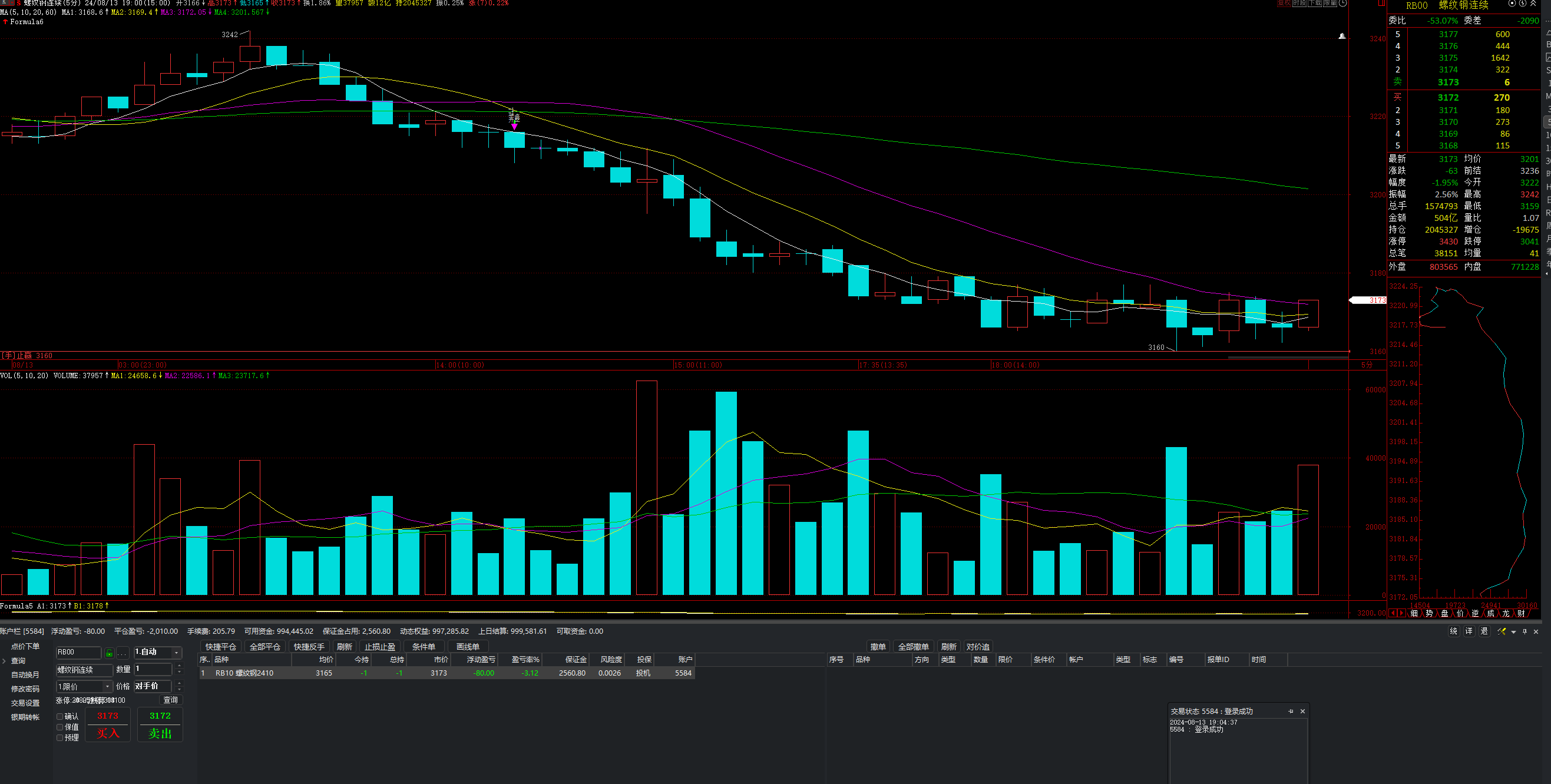This screenshot has width=1551, height=784.
Task: Click the lightning bolt quick-trade icon
Action: pos(1523,3)
